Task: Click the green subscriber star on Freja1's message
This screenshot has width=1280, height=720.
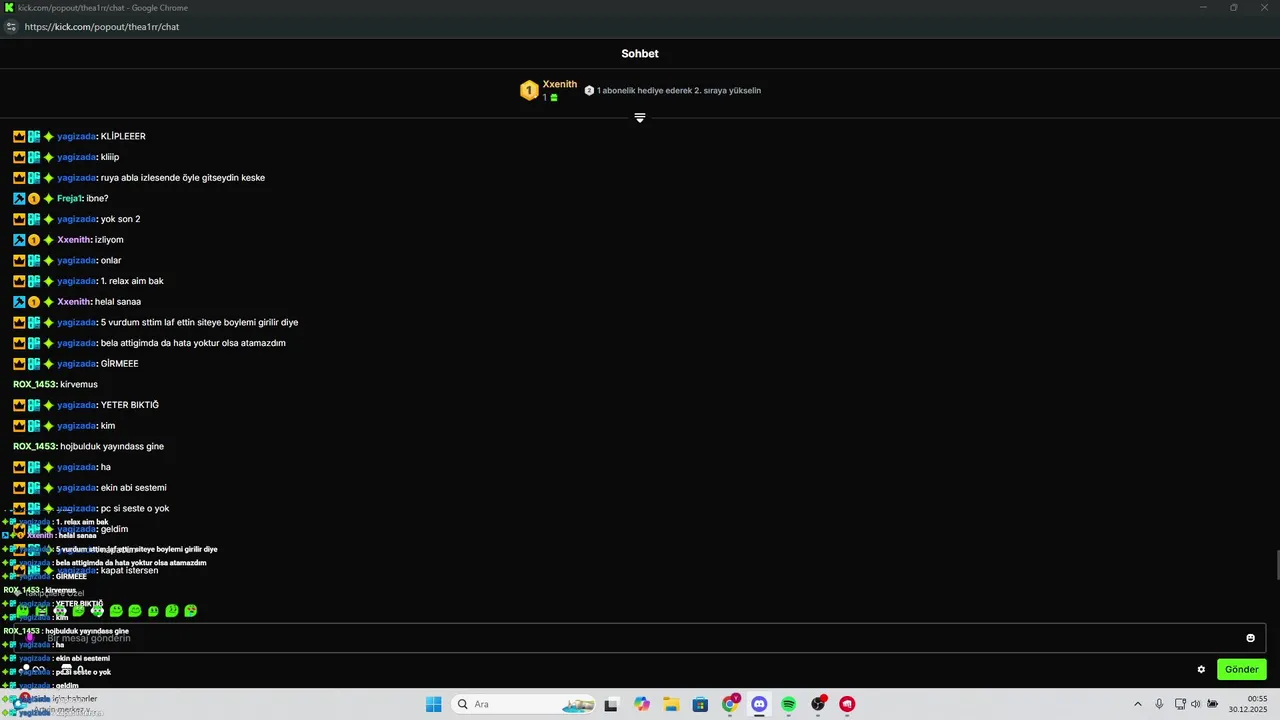Action: (48, 198)
